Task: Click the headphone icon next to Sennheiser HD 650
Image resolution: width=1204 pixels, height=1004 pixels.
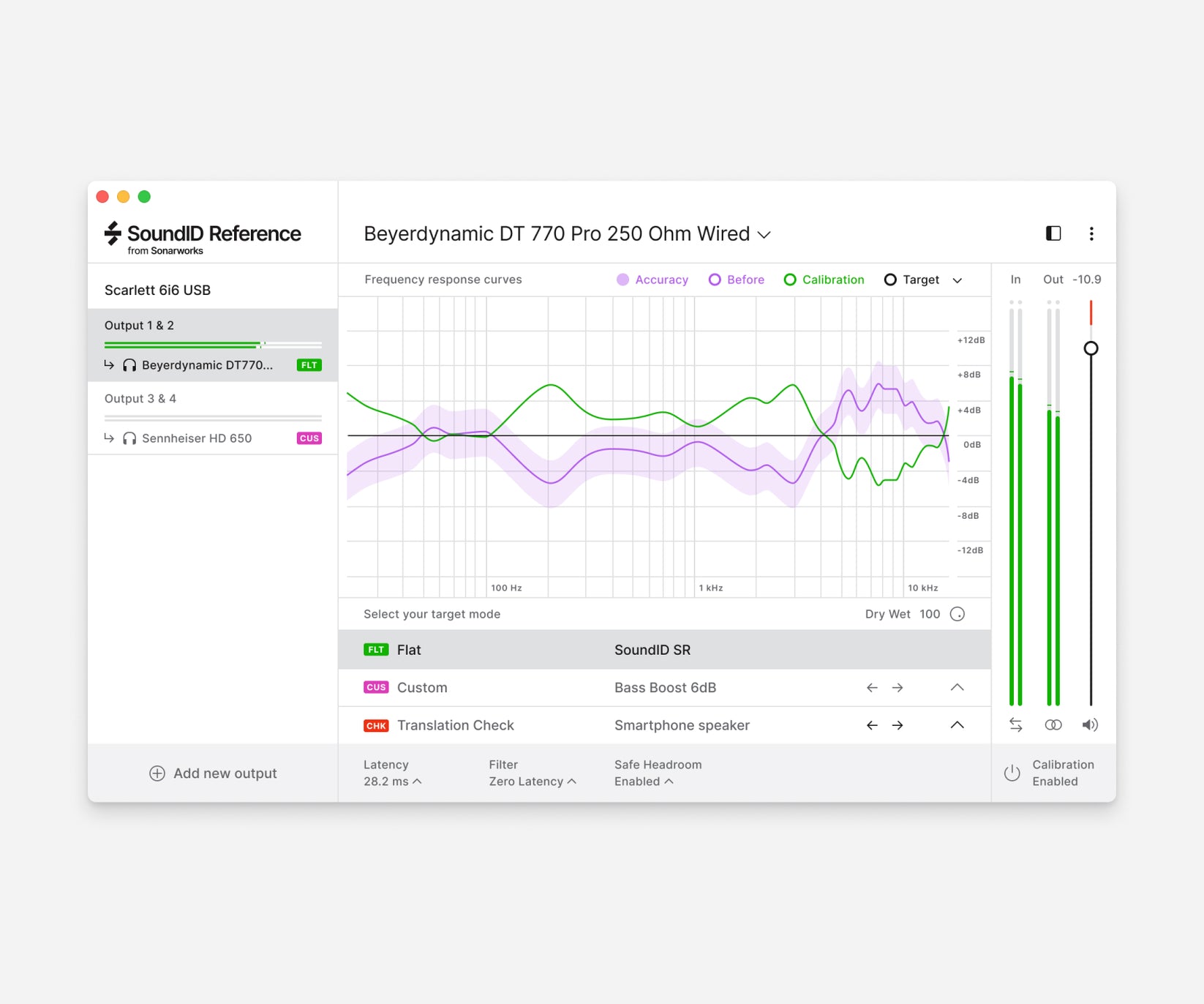Action: pos(129,438)
